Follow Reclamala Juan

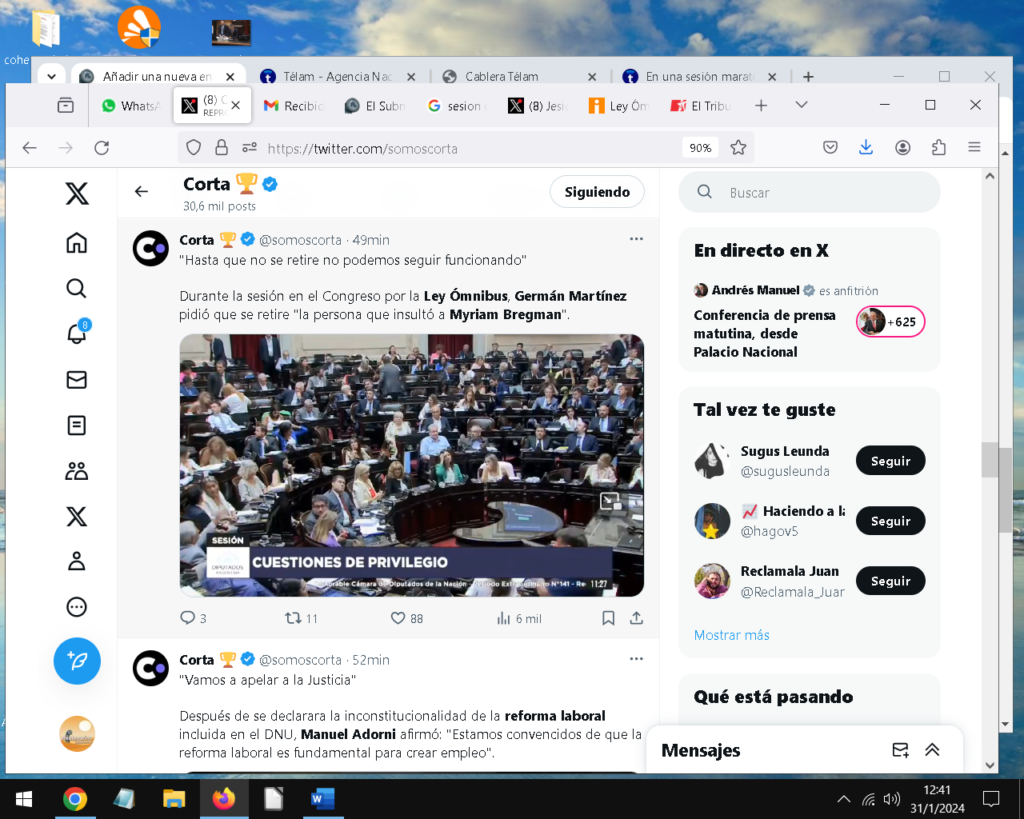[x=890, y=581]
